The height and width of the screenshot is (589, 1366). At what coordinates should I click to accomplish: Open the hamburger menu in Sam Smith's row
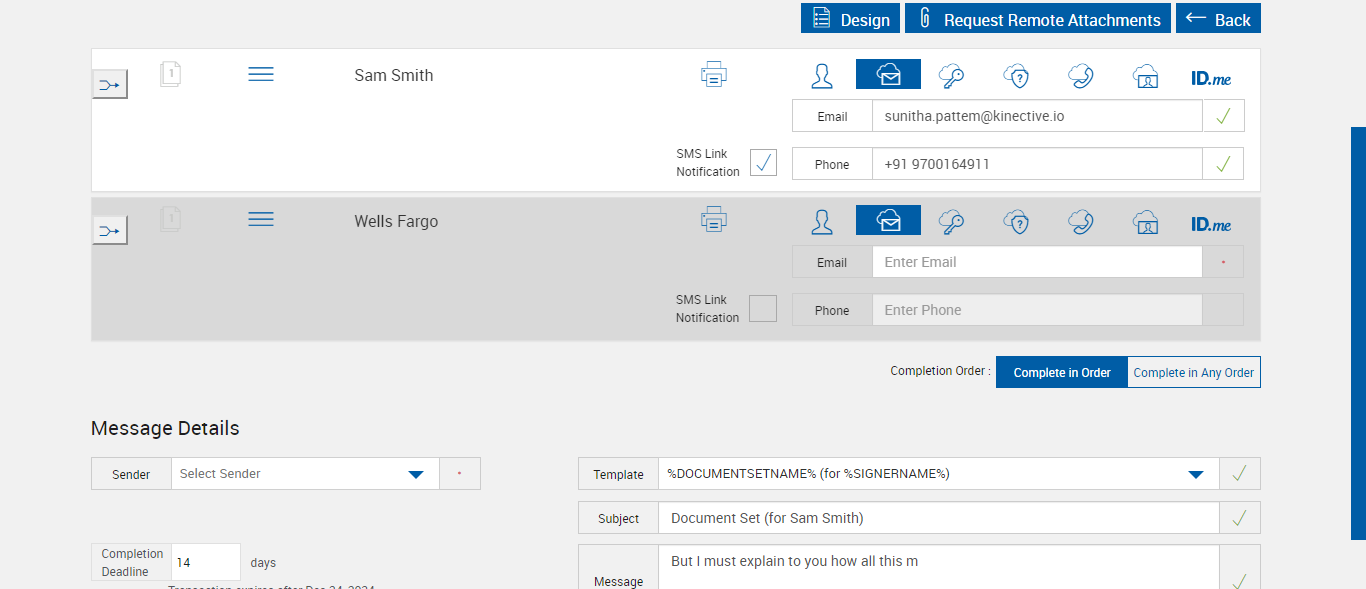tap(261, 75)
